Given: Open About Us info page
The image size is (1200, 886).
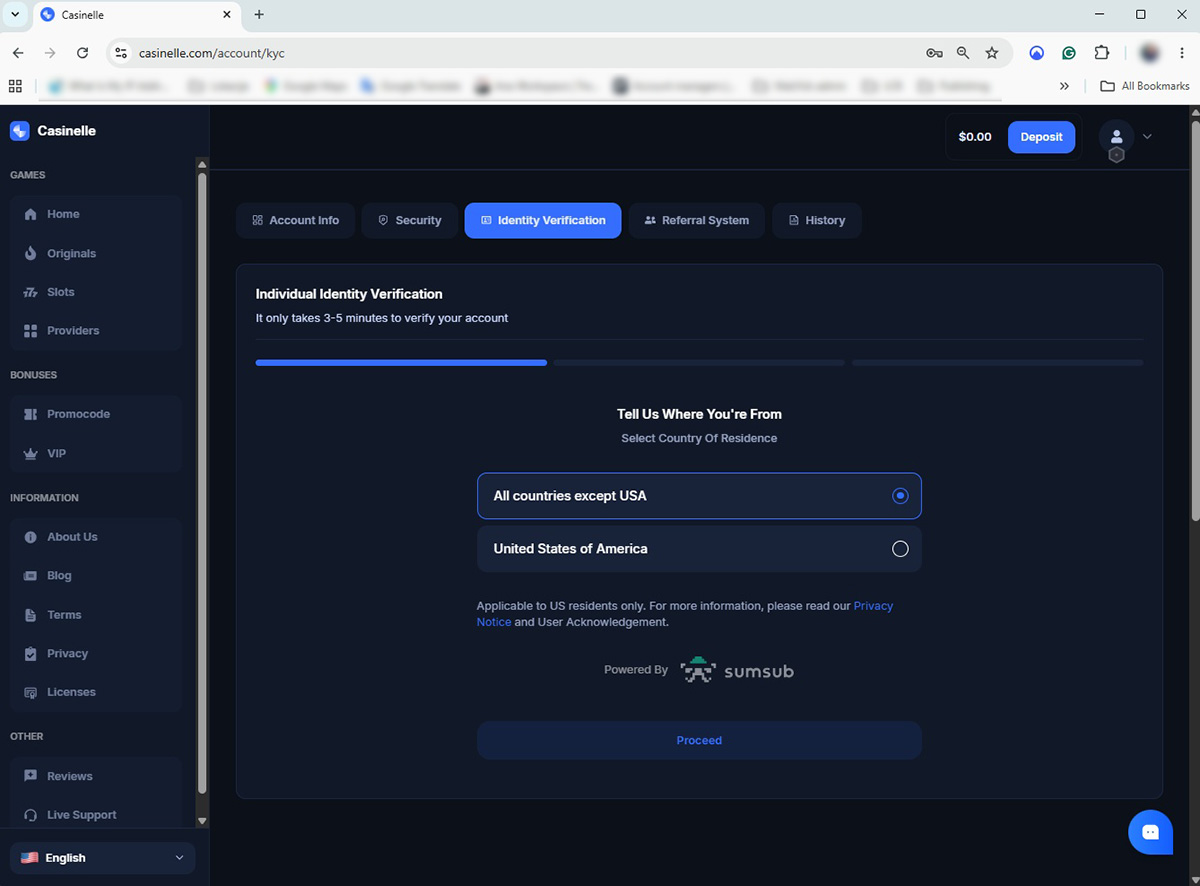Looking at the screenshot, I should pos(95,537).
